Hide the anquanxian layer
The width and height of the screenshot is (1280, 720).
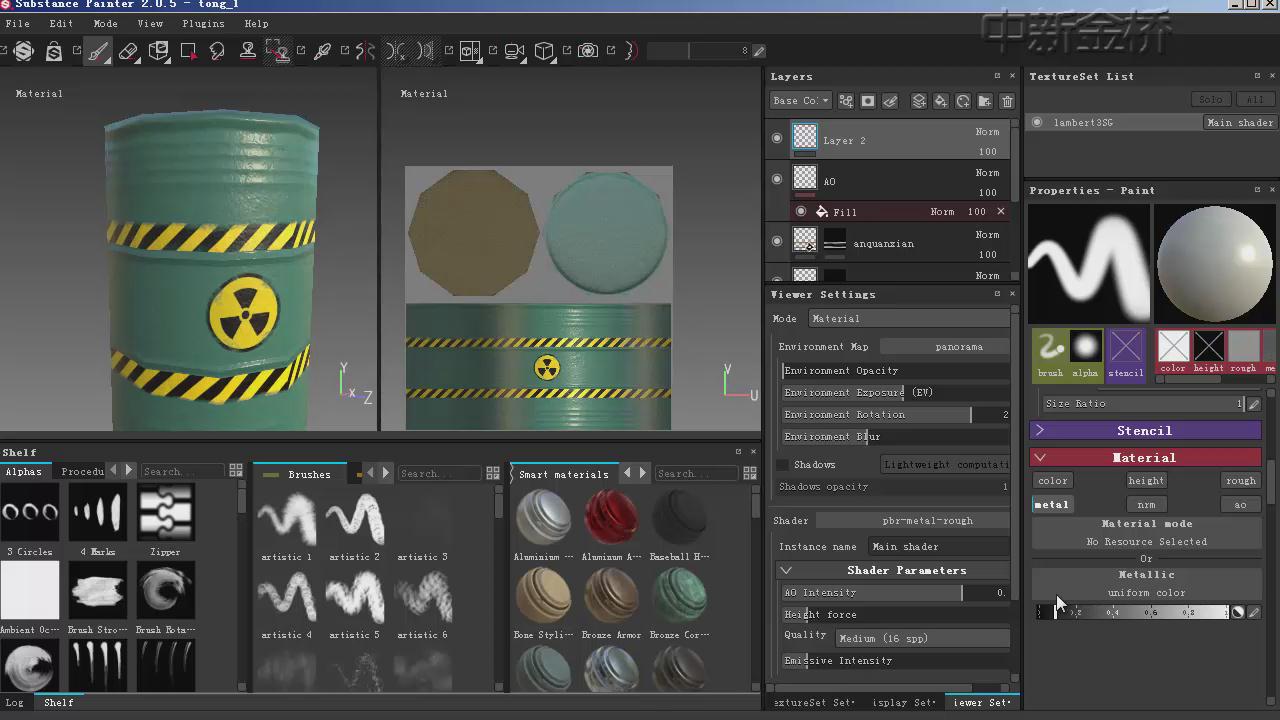click(x=777, y=241)
